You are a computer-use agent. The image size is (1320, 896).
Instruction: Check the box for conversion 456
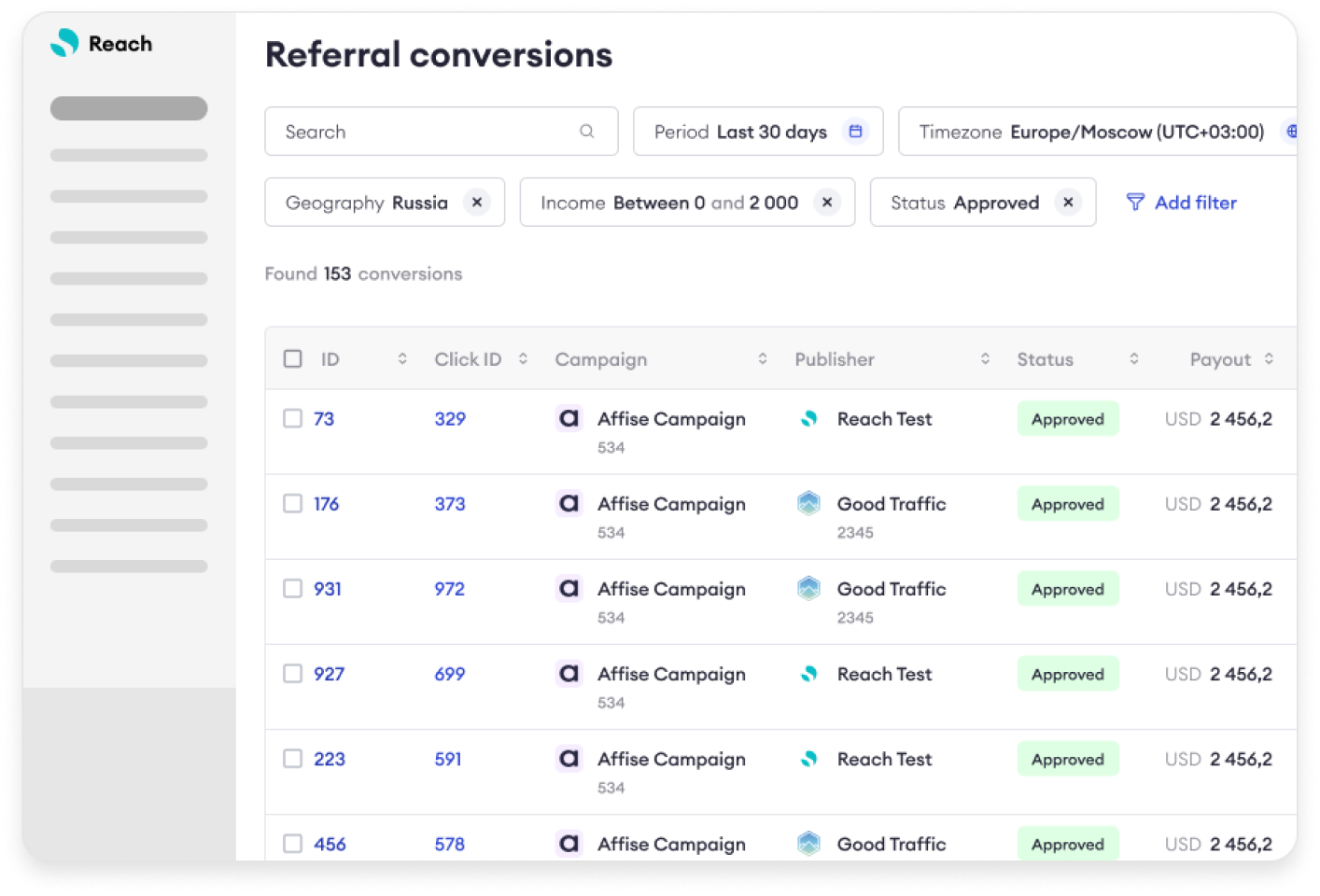click(293, 844)
